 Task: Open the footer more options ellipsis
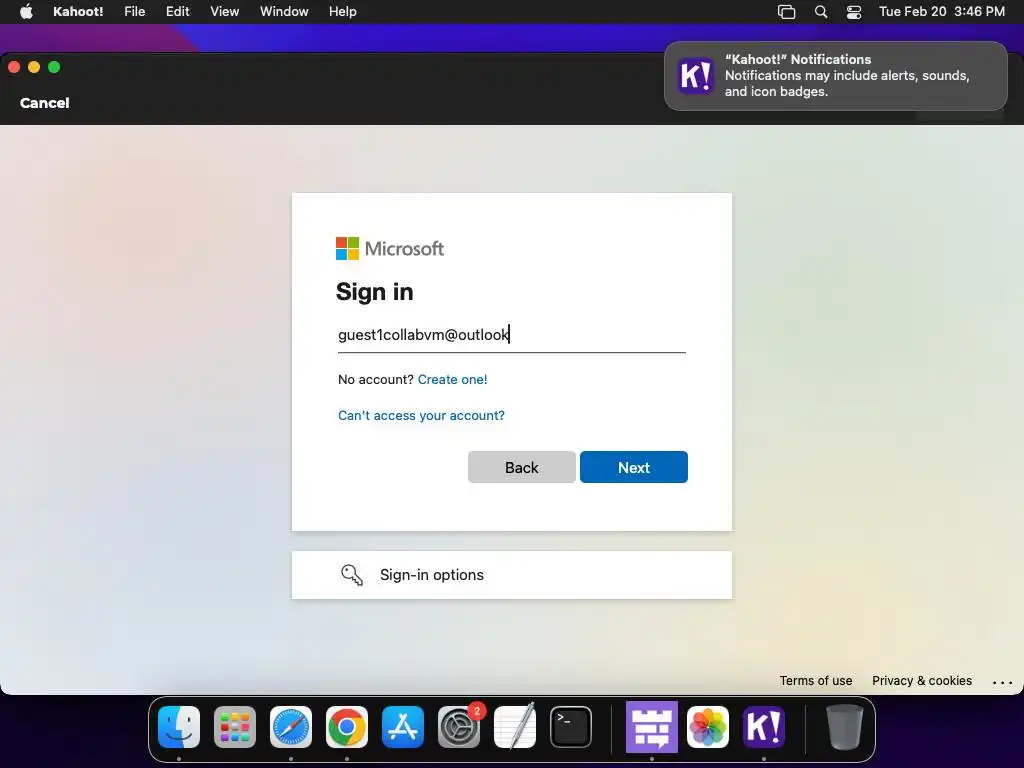(x=1002, y=682)
